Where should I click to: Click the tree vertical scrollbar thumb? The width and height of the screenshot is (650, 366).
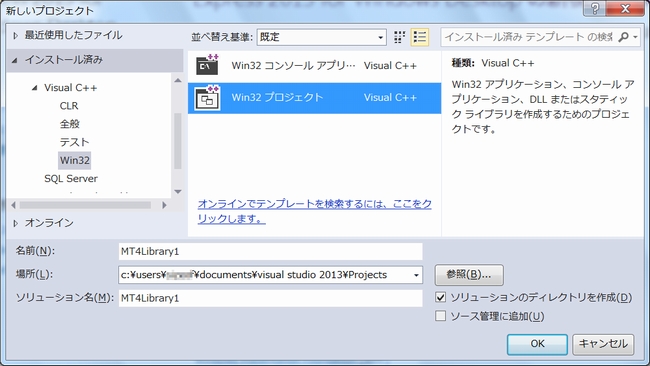(178, 141)
